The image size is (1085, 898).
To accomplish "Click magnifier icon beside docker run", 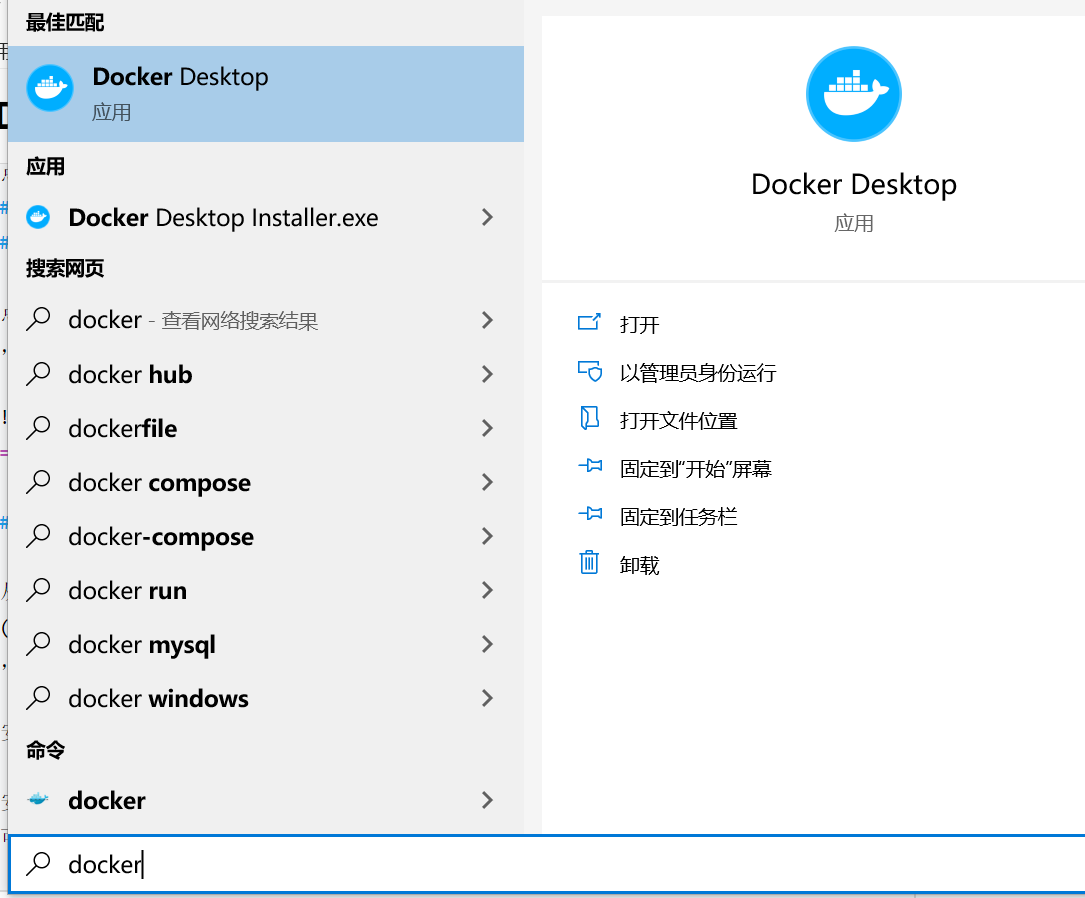I will 38,589.
